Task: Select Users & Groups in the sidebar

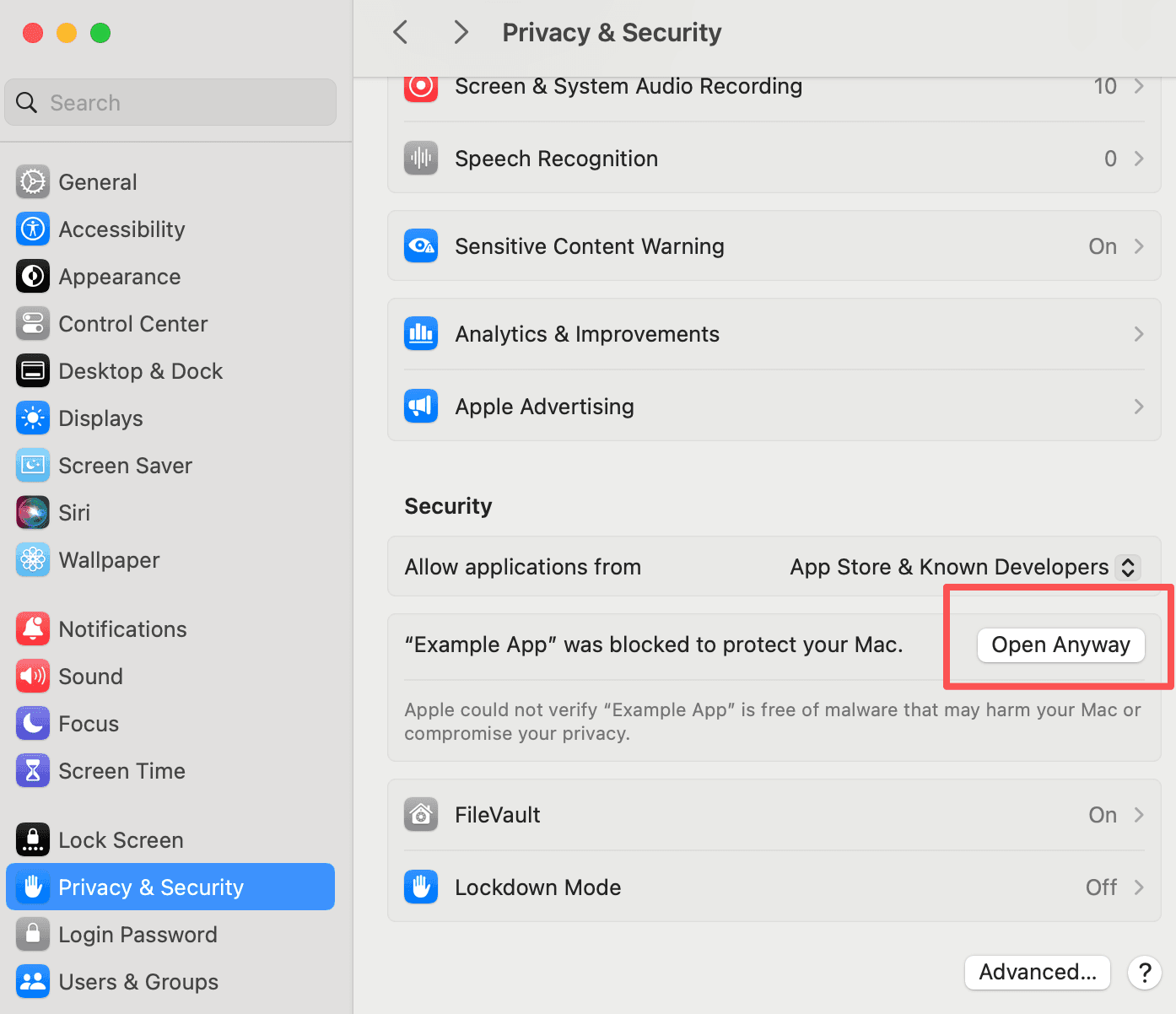Action: point(170,982)
